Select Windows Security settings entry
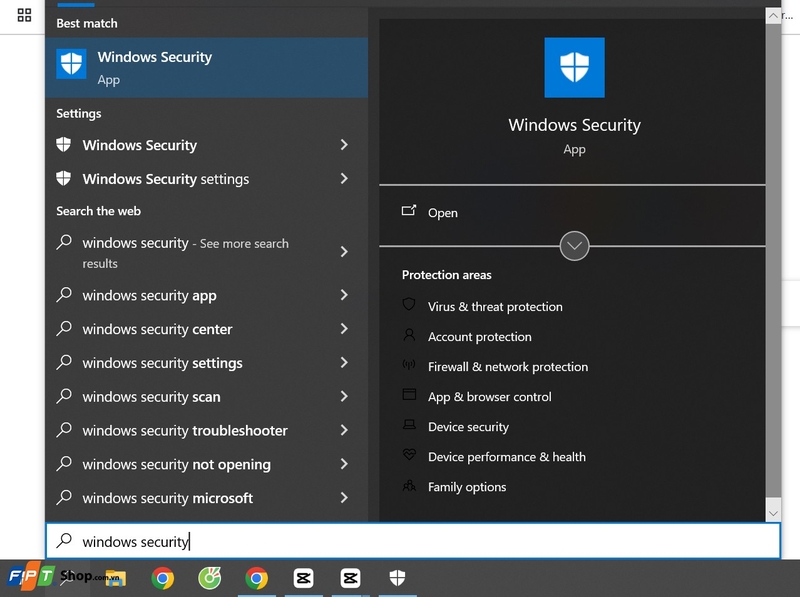The image size is (800, 597). pos(207,179)
